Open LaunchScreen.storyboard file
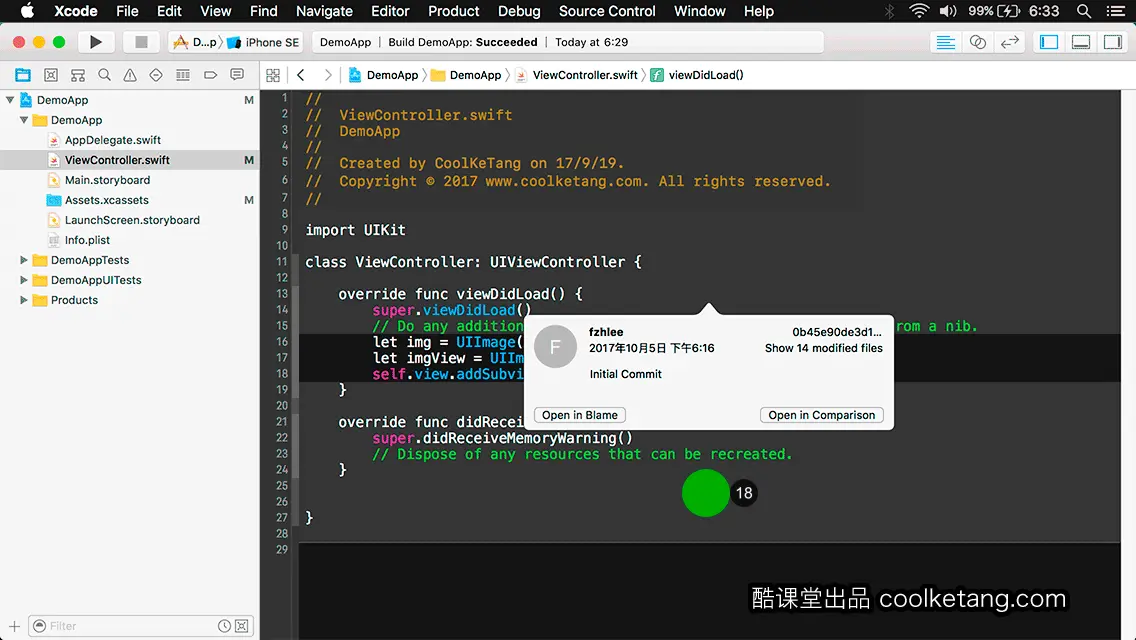Image resolution: width=1136 pixels, height=640 pixels. point(132,220)
